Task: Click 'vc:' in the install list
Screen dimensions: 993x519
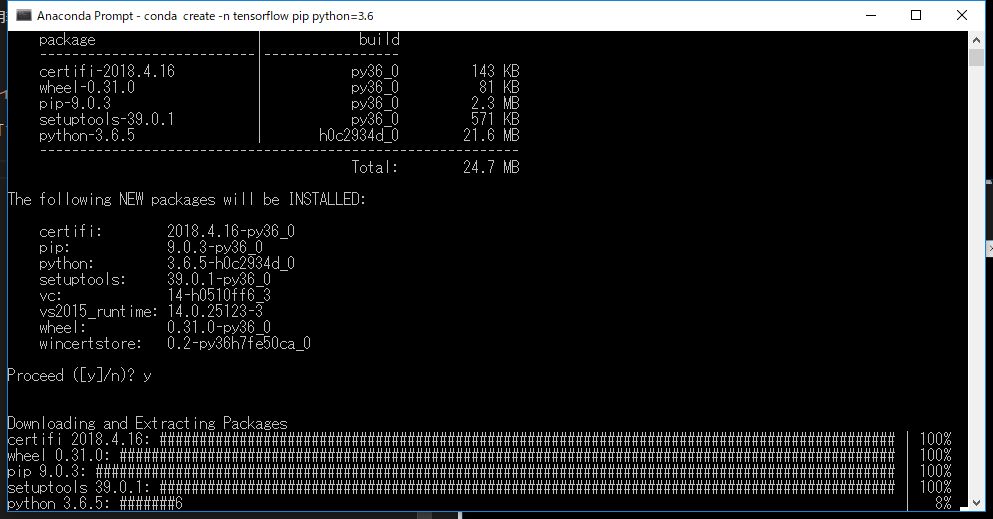Action: tap(50, 296)
